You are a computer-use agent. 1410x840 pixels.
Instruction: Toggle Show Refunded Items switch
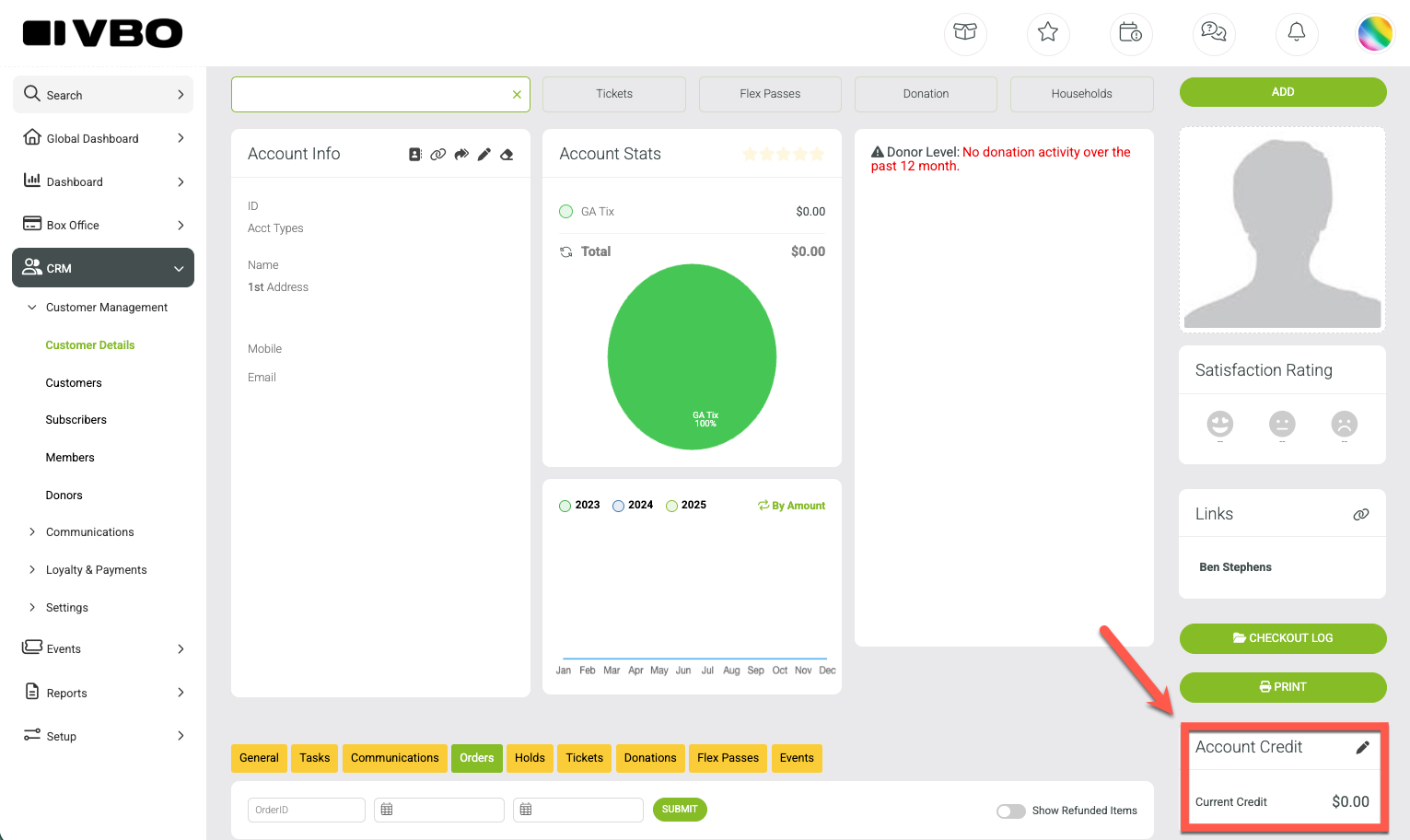tap(1011, 811)
